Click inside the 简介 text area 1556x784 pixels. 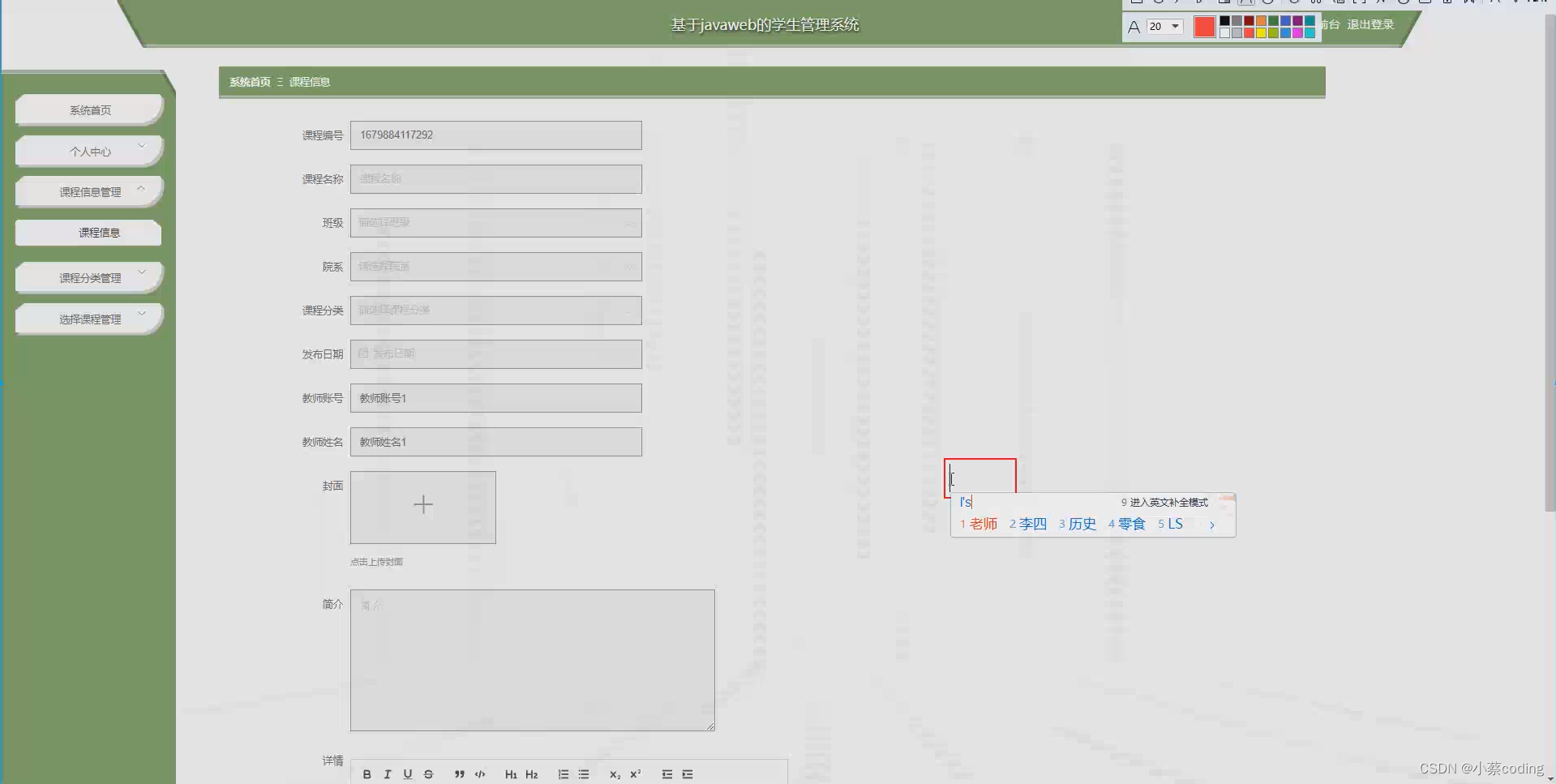pos(533,660)
